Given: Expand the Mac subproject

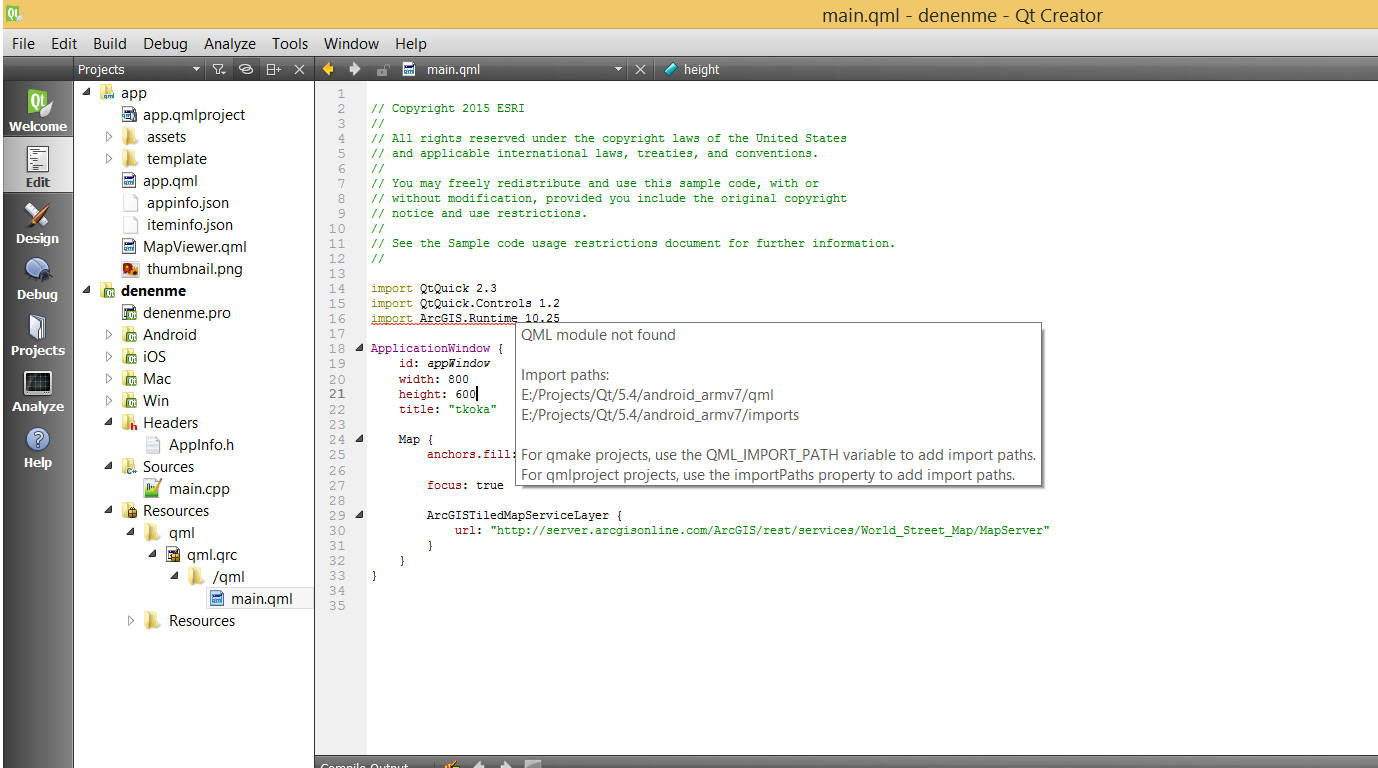Looking at the screenshot, I should pyautogui.click(x=109, y=379).
